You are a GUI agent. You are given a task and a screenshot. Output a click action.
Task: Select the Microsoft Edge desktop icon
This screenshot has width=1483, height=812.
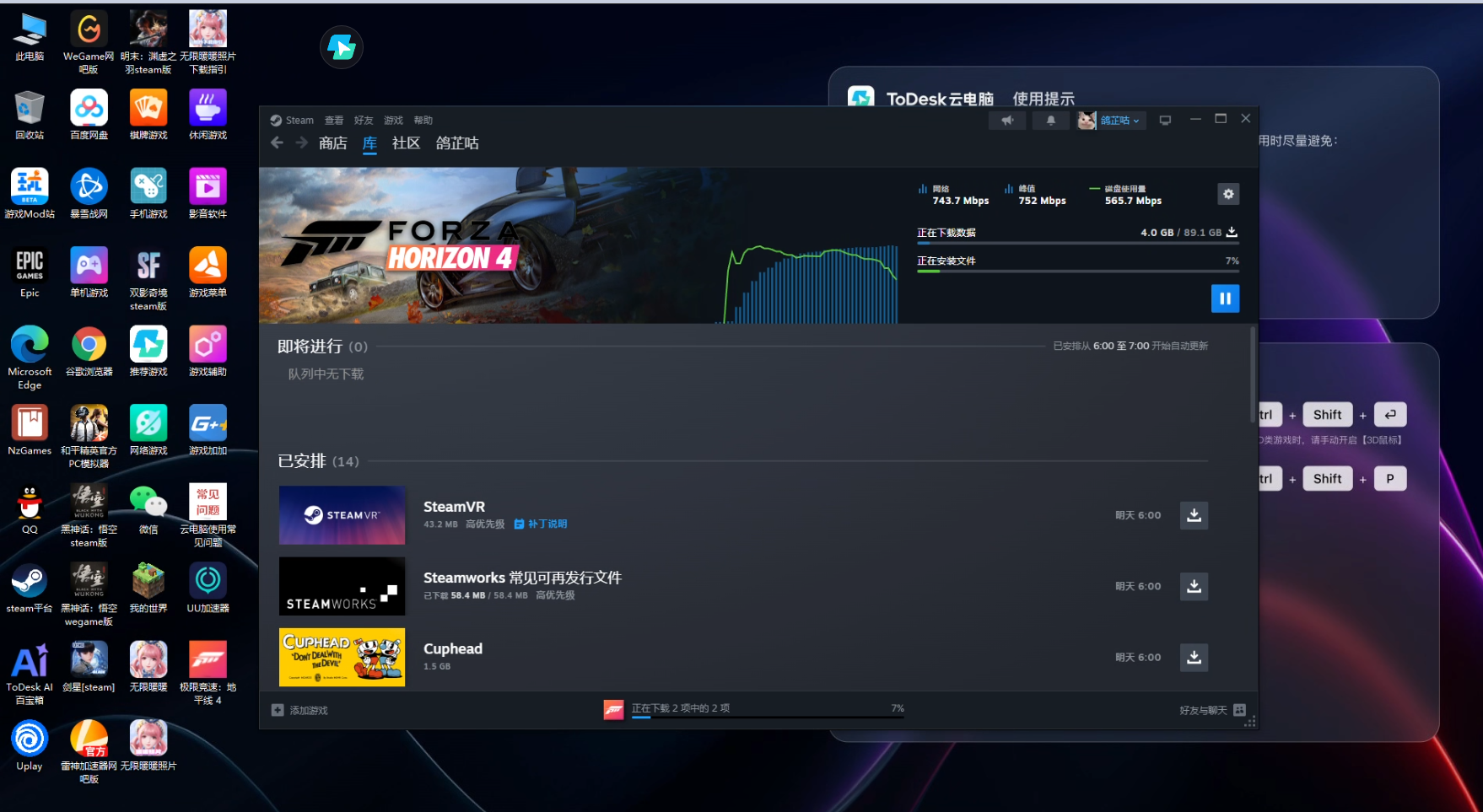coord(30,358)
